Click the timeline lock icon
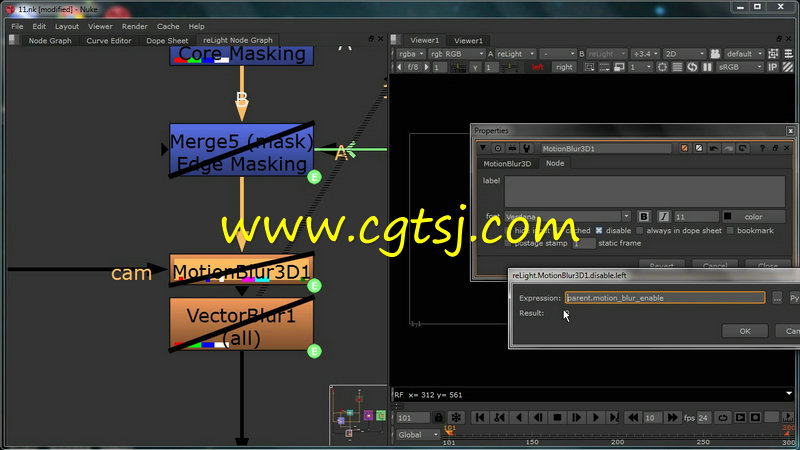 point(438,417)
